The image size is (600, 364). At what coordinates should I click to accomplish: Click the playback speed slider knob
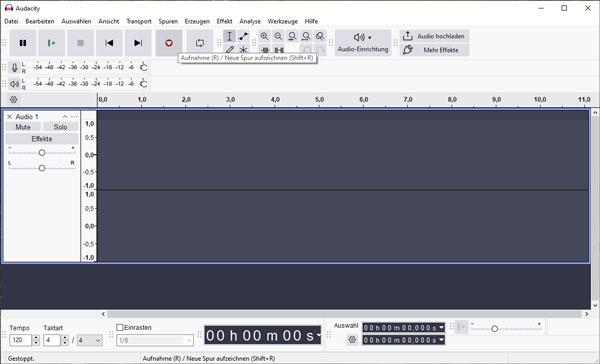coord(494,329)
